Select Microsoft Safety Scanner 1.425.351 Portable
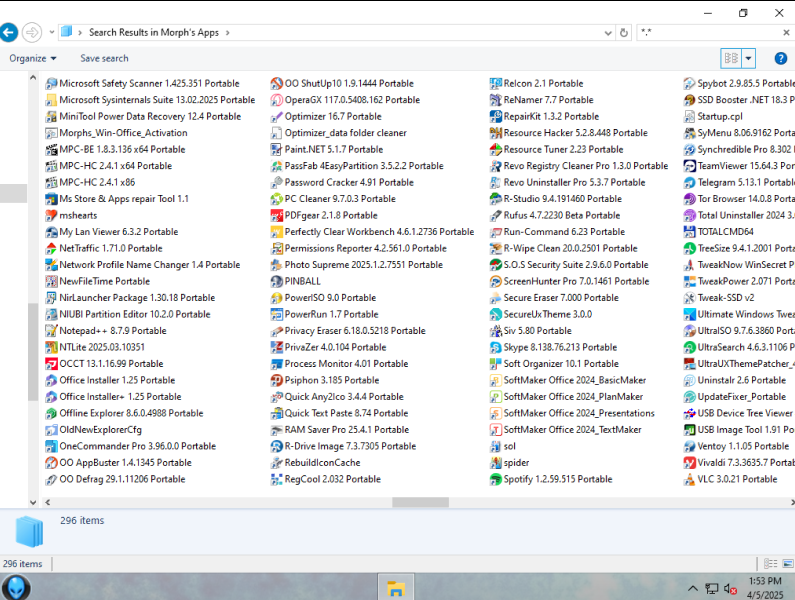 142,84
